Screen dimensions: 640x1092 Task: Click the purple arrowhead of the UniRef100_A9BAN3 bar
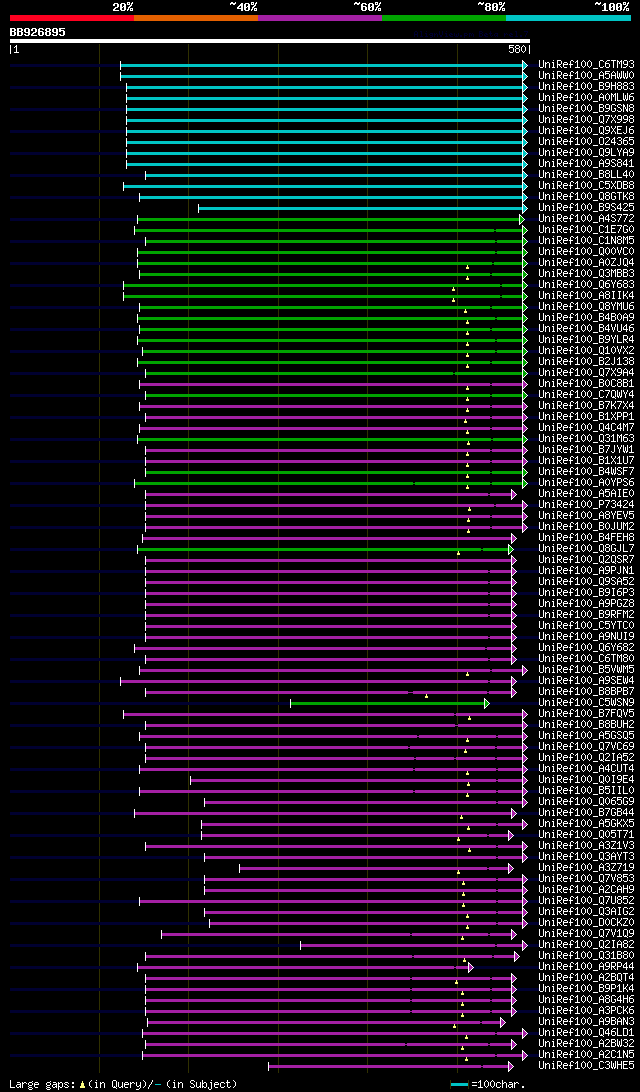coord(502,1022)
